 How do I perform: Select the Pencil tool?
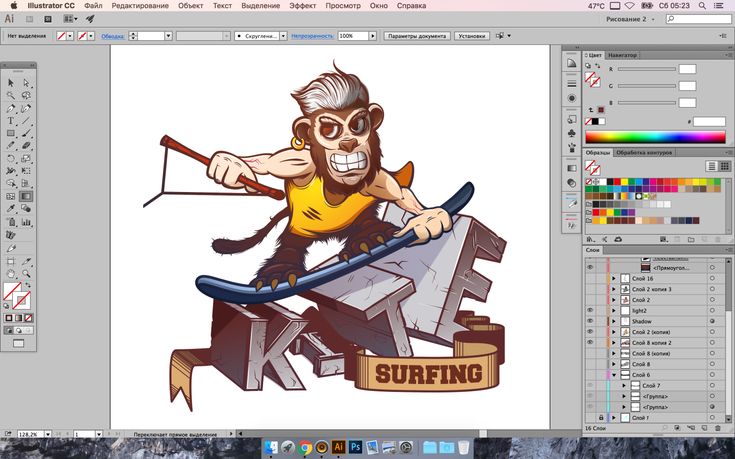coord(11,146)
